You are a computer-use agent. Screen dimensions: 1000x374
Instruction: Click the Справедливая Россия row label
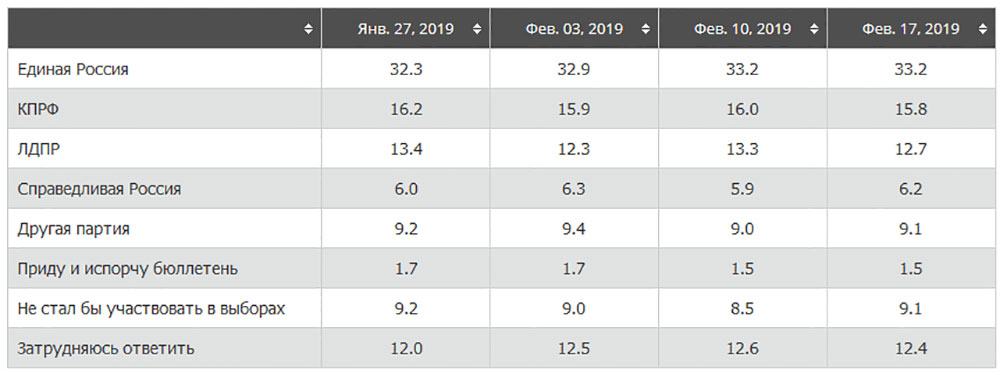coord(99,190)
